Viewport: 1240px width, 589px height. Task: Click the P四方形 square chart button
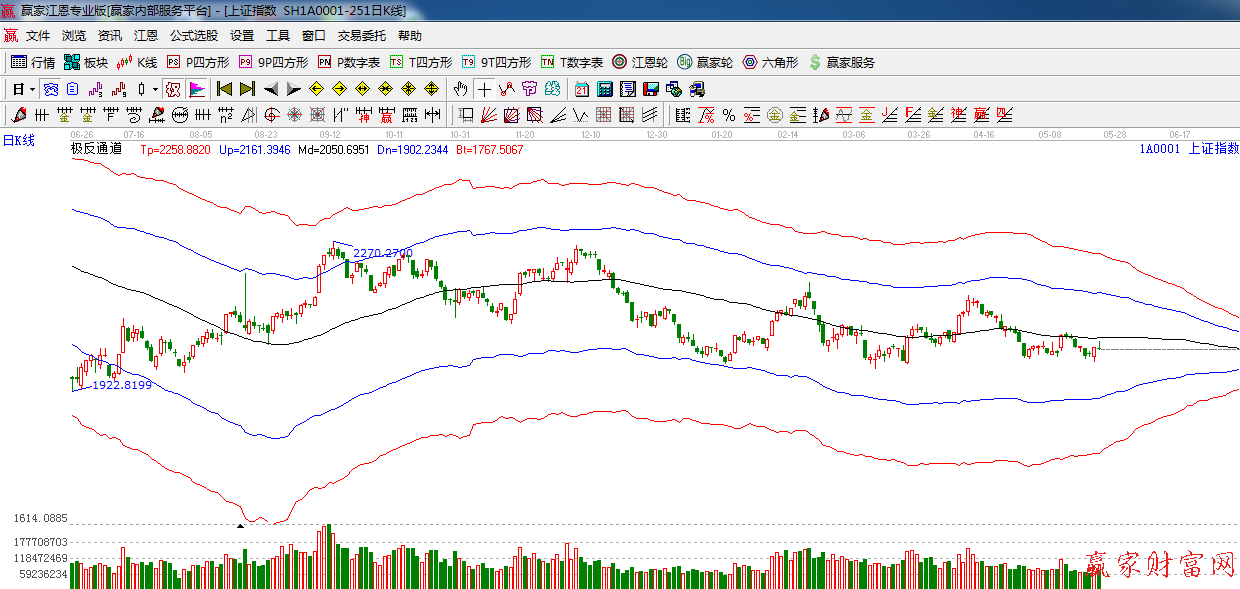tap(198, 62)
